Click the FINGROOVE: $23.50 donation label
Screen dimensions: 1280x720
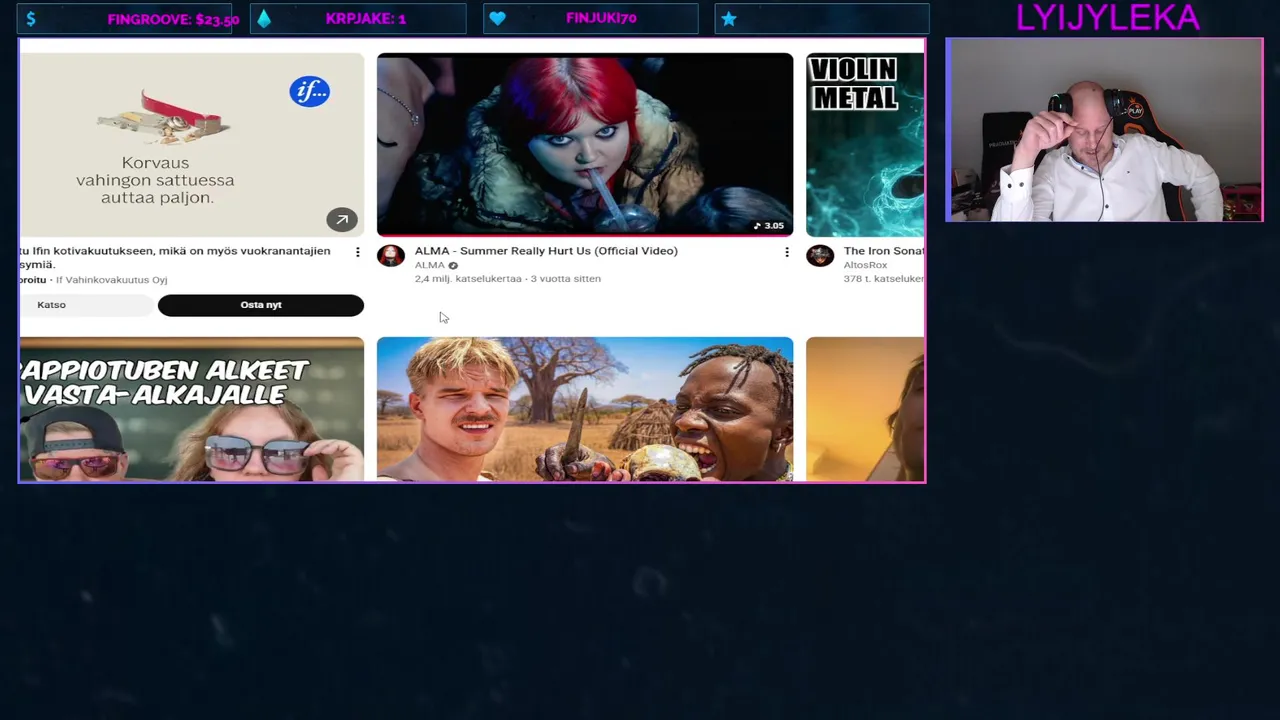click(173, 19)
